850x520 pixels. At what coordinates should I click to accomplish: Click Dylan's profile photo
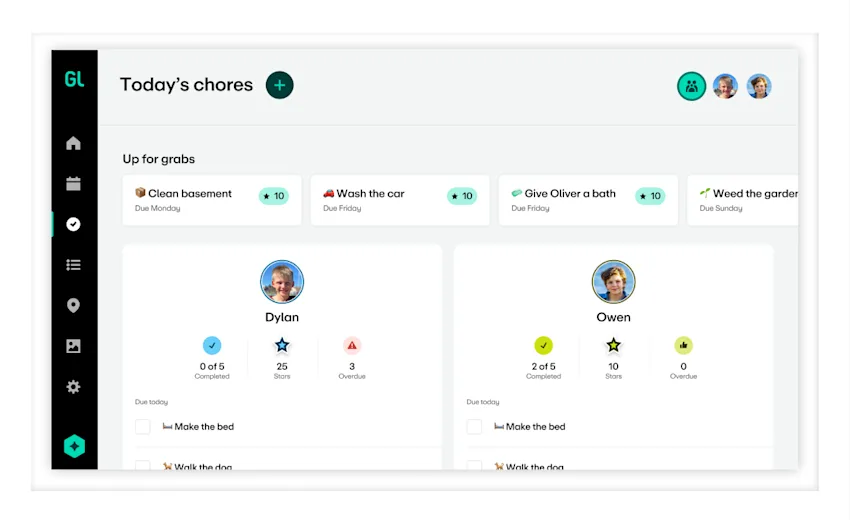tap(282, 281)
